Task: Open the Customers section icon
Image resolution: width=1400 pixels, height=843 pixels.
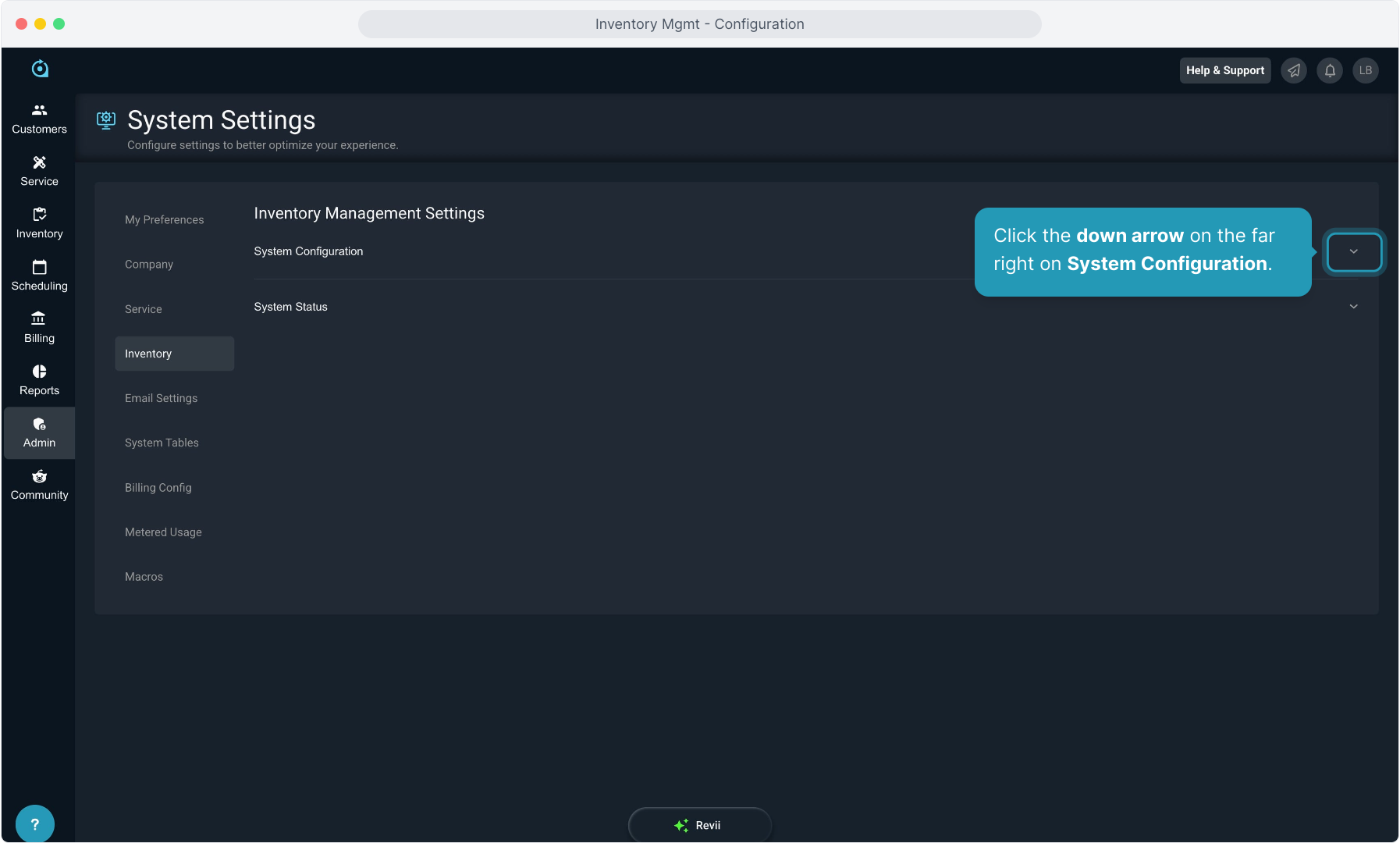Action: pos(39,111)
